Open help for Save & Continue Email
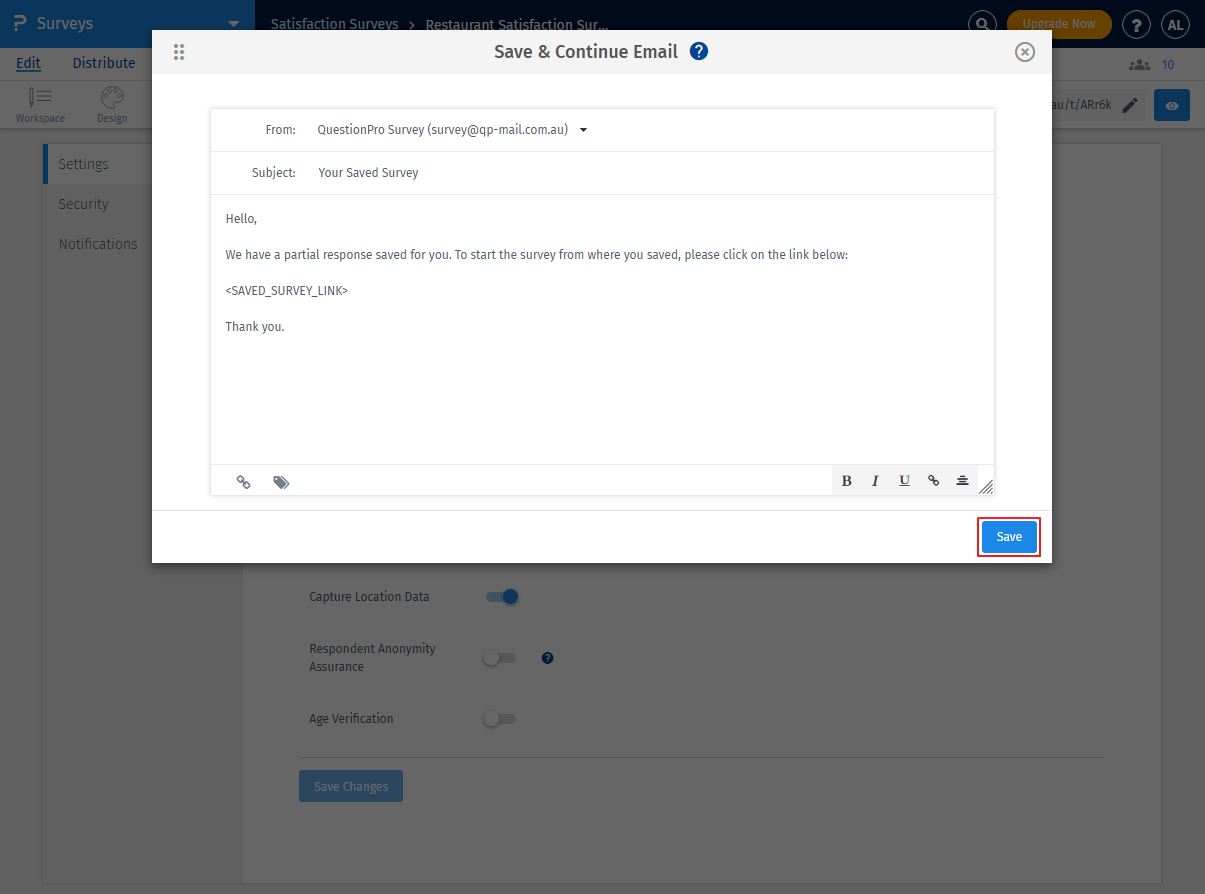The width and height of the screenshot is (1205, 894). click(699, 51)
